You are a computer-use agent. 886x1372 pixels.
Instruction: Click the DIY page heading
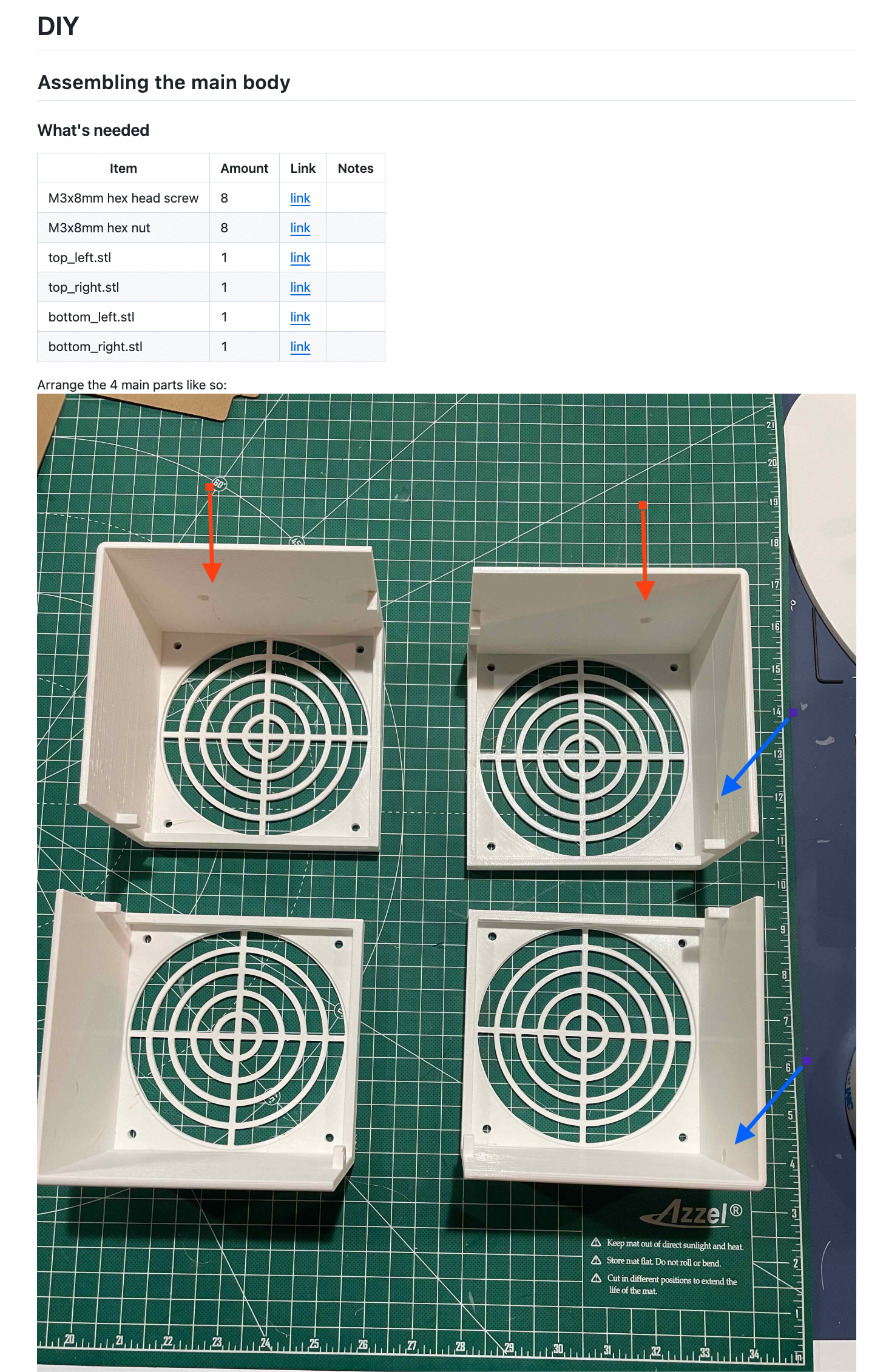[x=58, y=26]
